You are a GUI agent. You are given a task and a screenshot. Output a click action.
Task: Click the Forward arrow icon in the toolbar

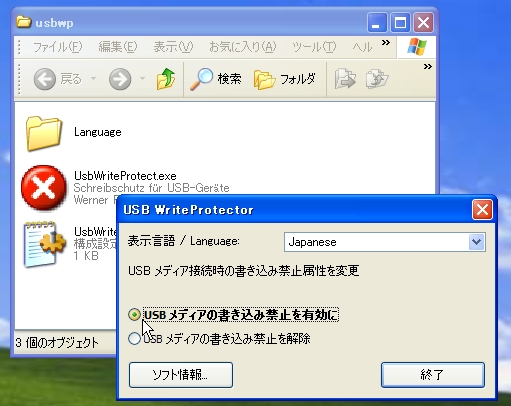(120, 79)
